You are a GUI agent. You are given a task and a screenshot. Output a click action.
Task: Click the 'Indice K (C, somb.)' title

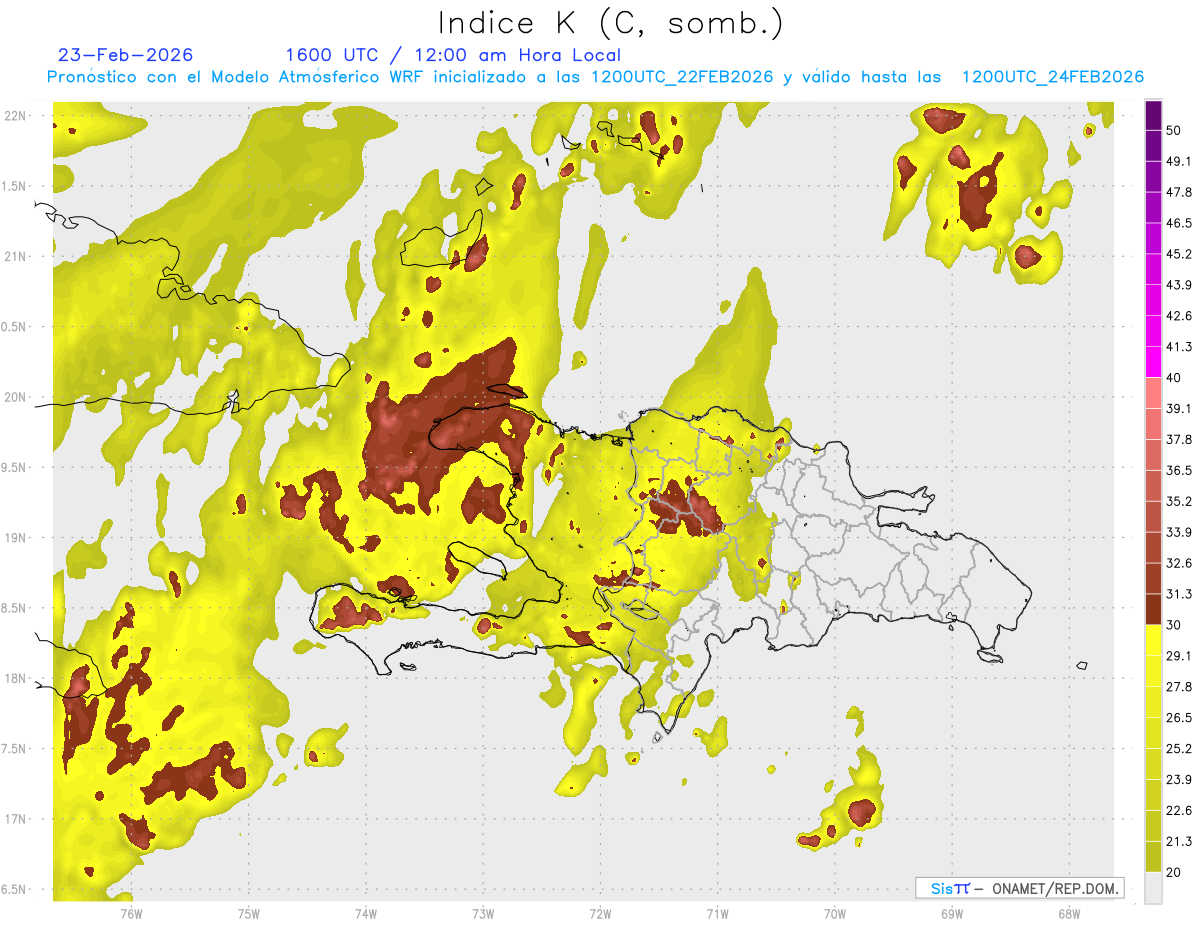(x=610, y=23)
